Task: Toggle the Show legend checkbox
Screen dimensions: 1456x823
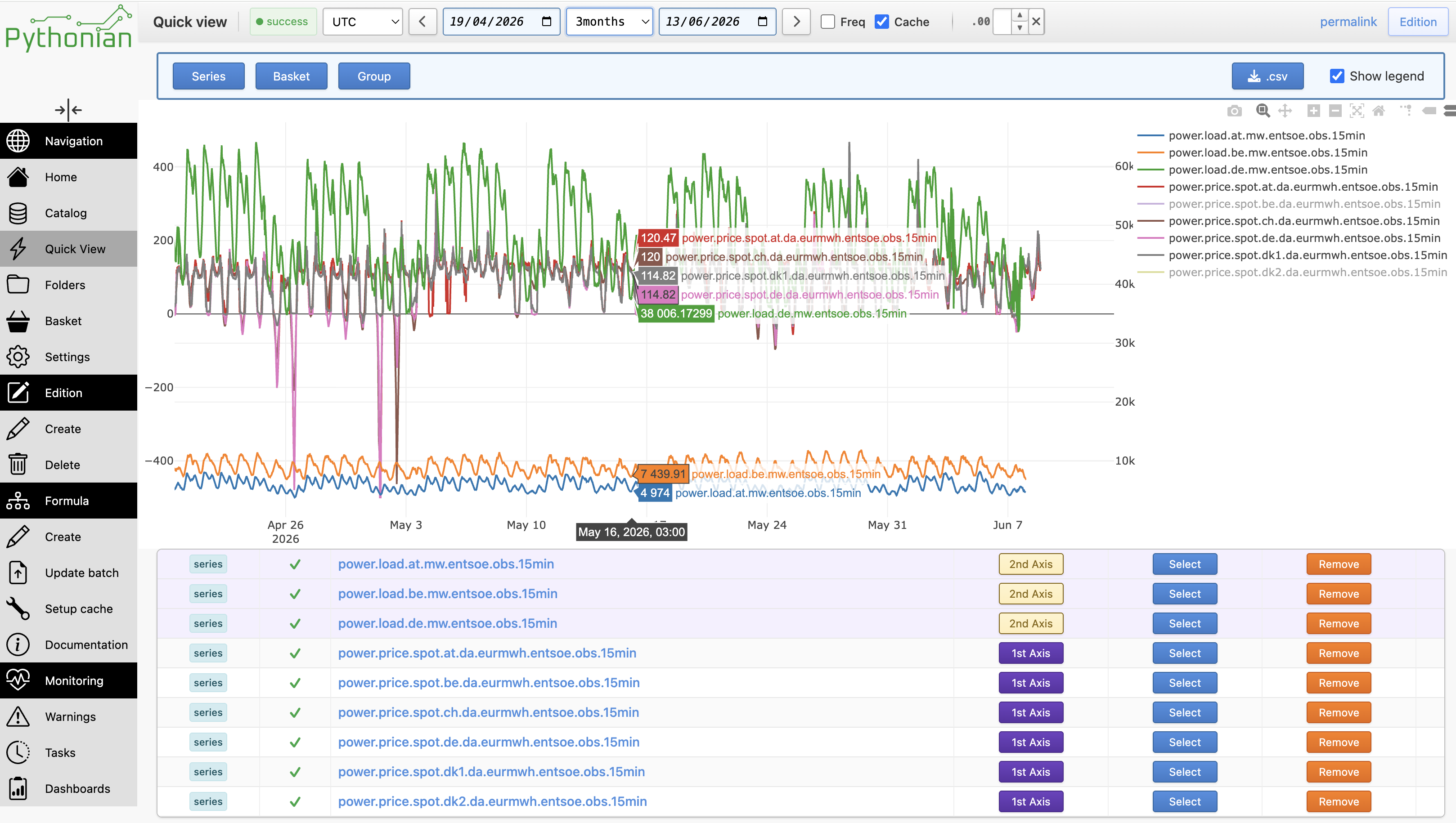Action: pyautogui.click(x=1337, y=76)
